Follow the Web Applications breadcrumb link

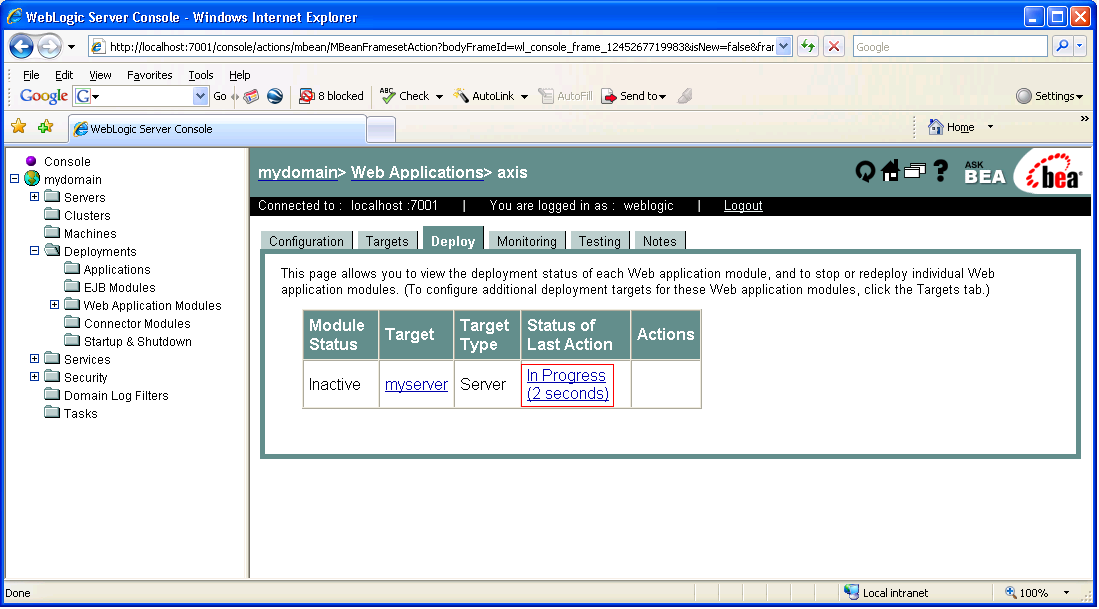click(x=417, y=172)
